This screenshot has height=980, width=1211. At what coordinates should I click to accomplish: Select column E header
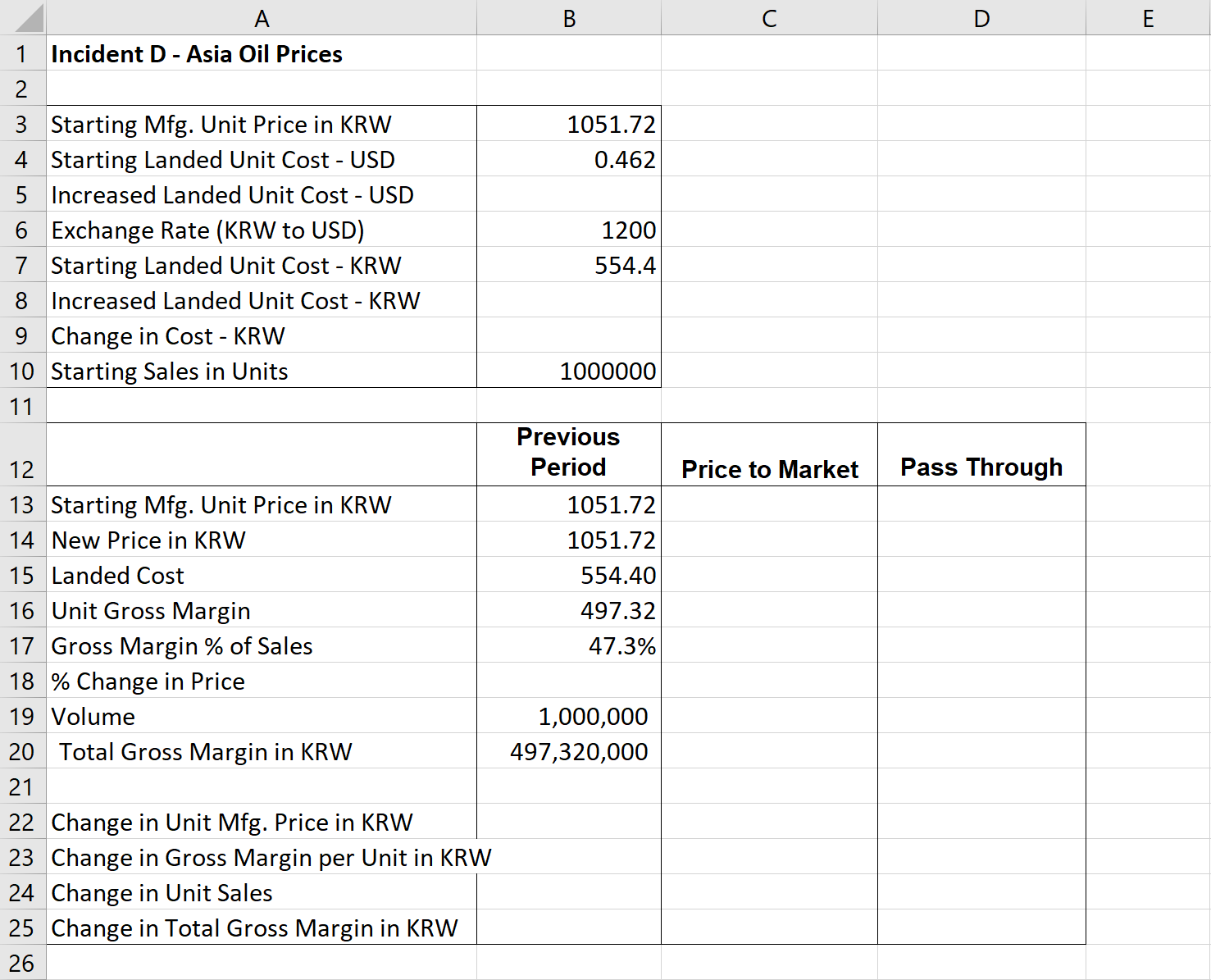1148,17
